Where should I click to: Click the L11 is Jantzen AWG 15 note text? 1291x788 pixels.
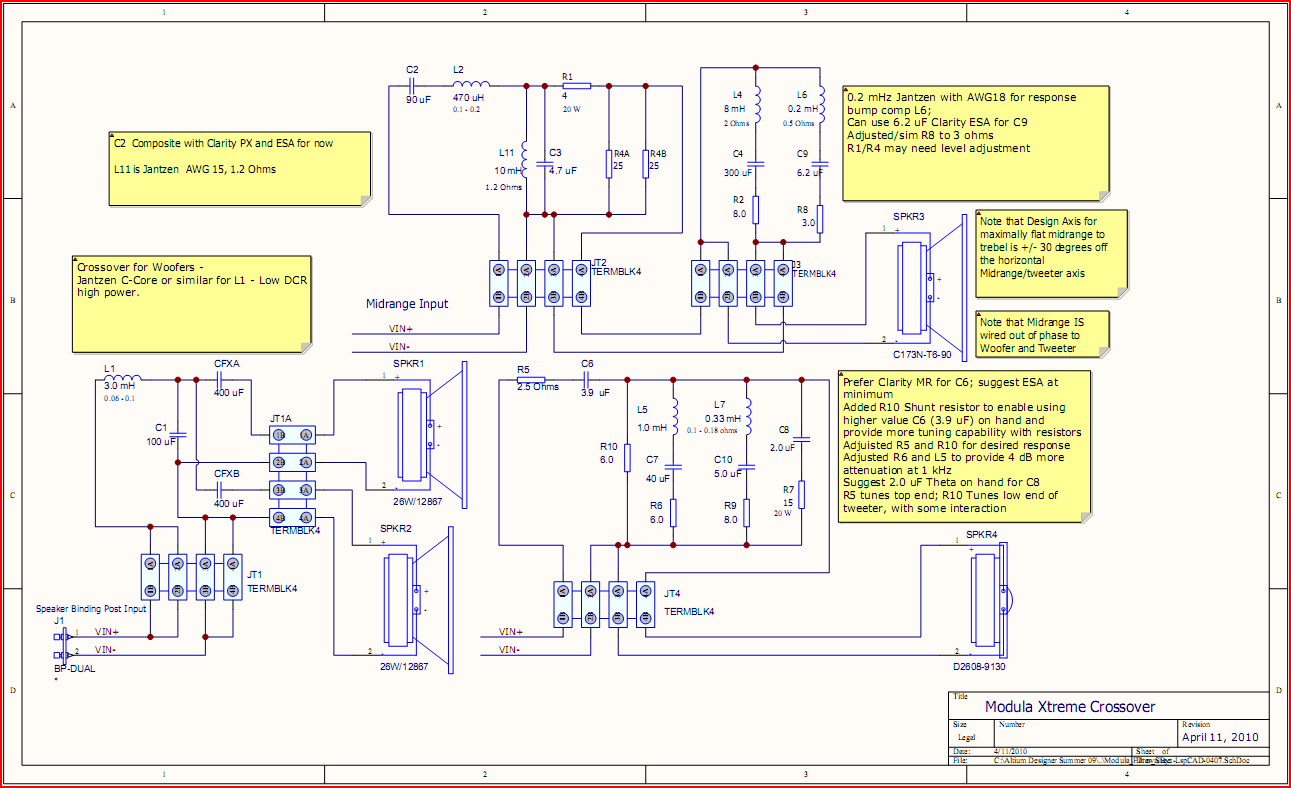coord(195,169)
